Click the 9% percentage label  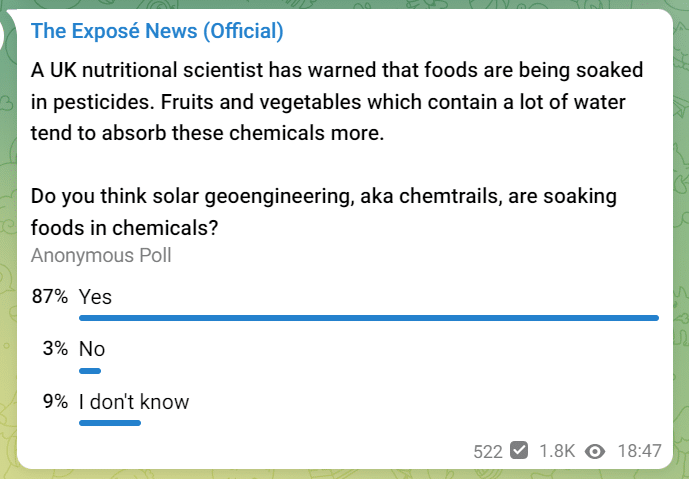click(55, 401)
